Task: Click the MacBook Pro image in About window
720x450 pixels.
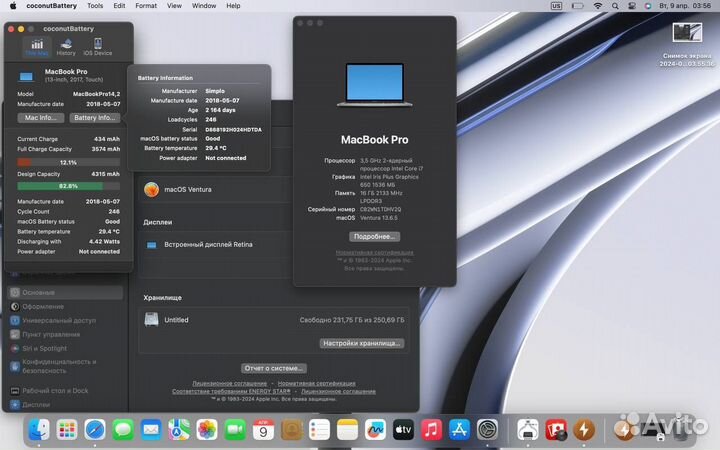Action: tap(375, 85)
